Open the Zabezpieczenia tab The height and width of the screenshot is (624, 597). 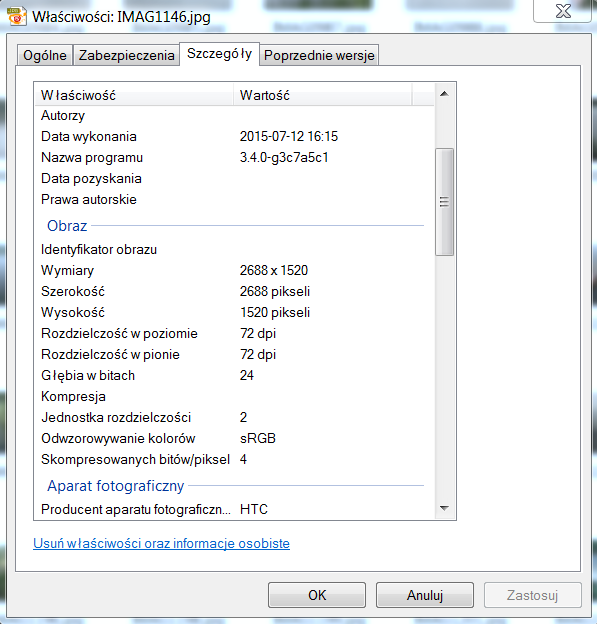tap(127, 55)
